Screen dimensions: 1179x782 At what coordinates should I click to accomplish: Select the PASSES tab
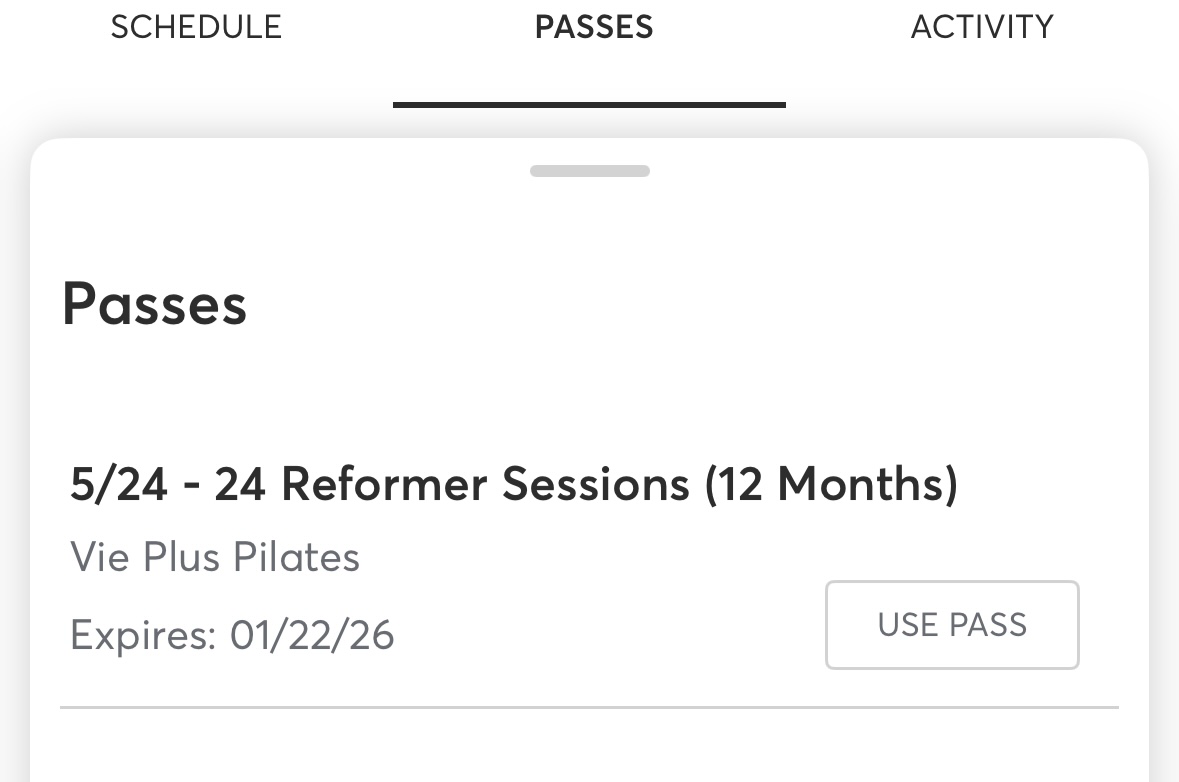594,27
